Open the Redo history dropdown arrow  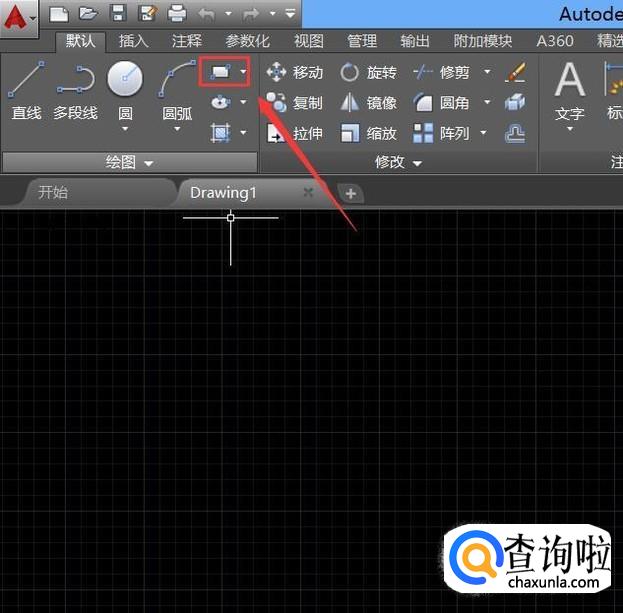coord(273,14)
